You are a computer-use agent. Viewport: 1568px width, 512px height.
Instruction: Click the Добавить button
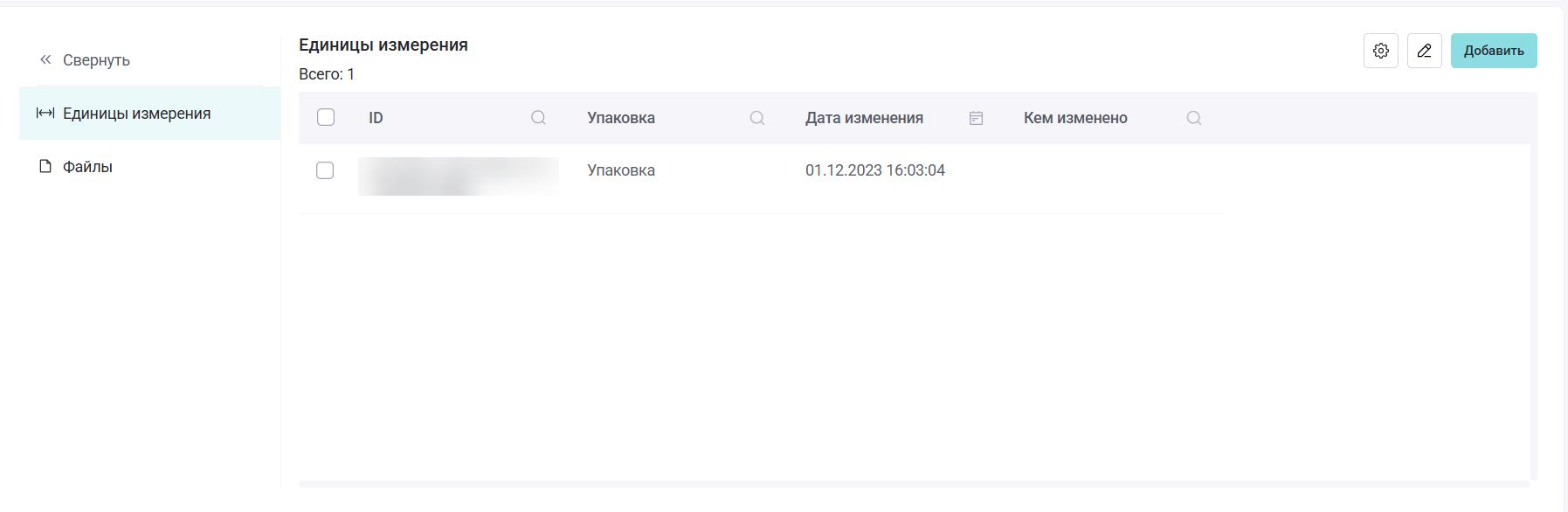[x=1494, y=51]
